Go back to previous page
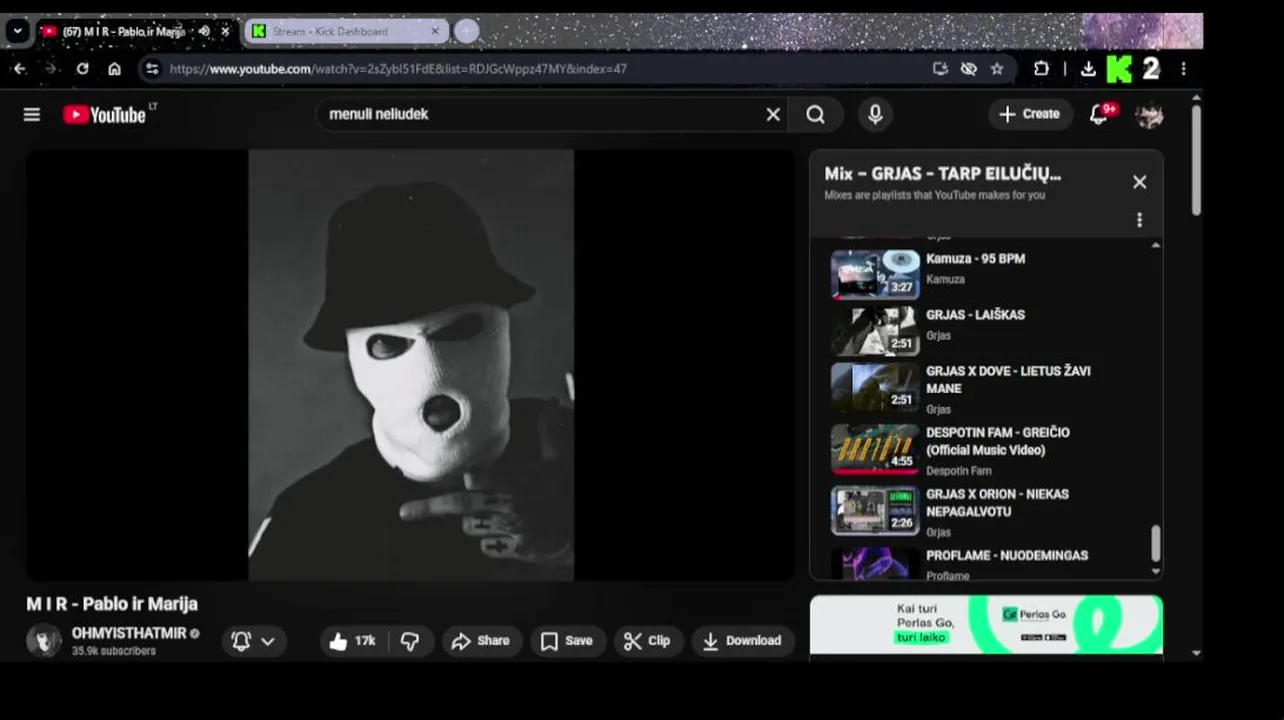The image size is (1284, 720). click(x=20, y=69)
